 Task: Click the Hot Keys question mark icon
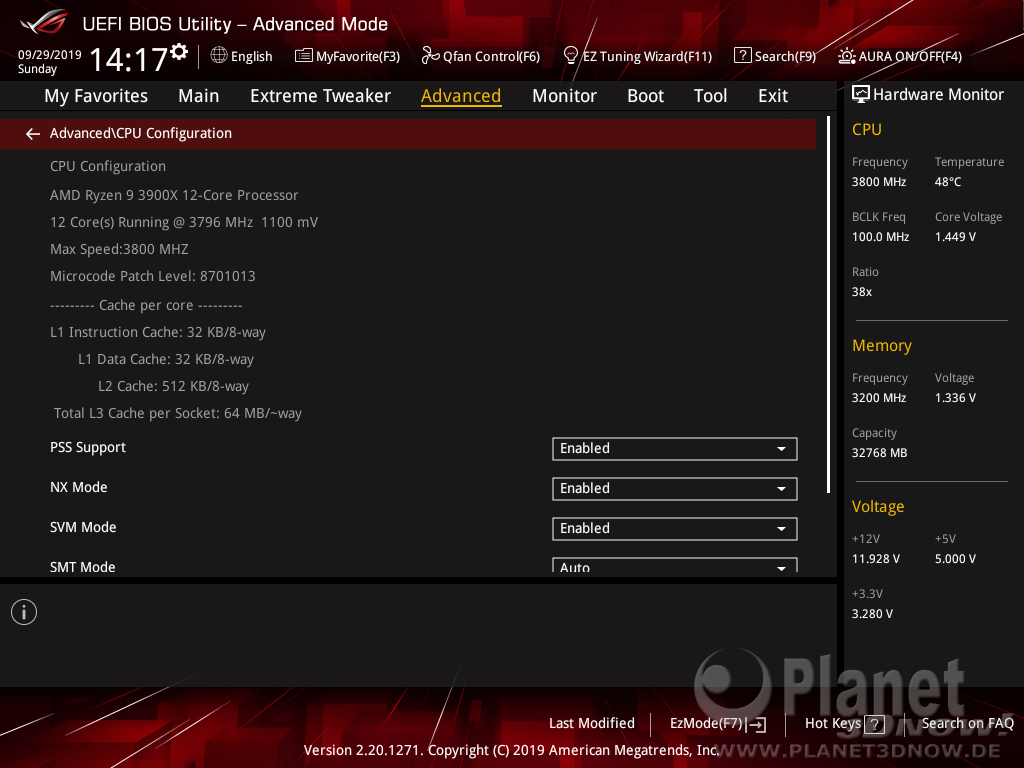tap(874, 724)
